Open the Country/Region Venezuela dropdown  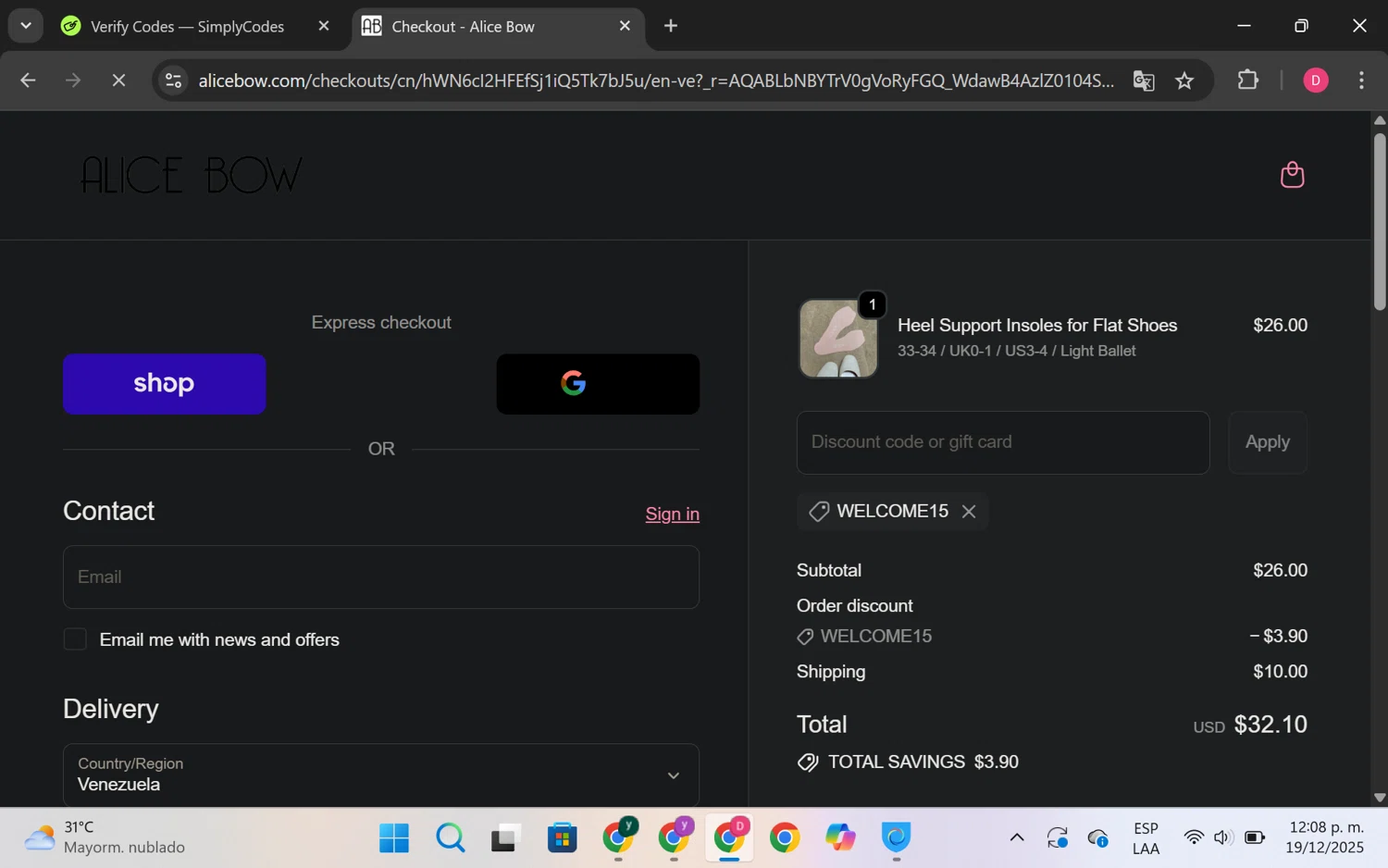click(381, 775)
